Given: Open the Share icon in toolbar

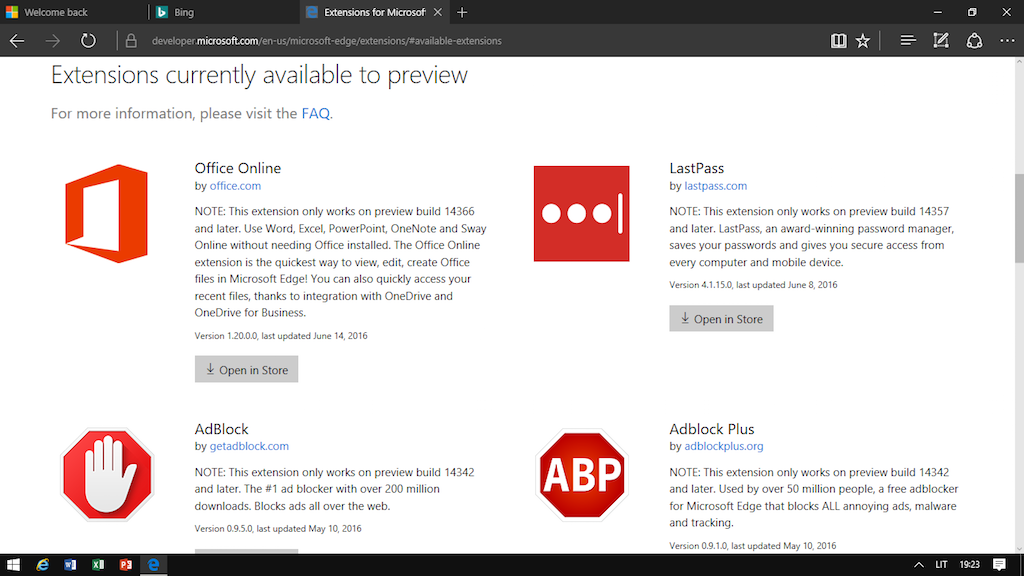Looking at the screenshot, I should [x=974, y=41].
